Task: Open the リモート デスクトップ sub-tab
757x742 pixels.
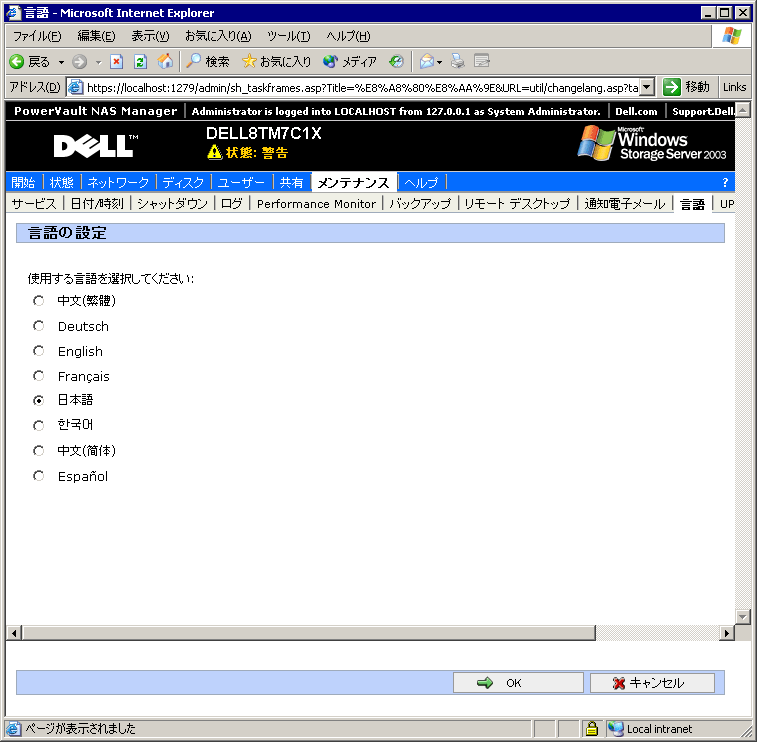Action: 517,204
